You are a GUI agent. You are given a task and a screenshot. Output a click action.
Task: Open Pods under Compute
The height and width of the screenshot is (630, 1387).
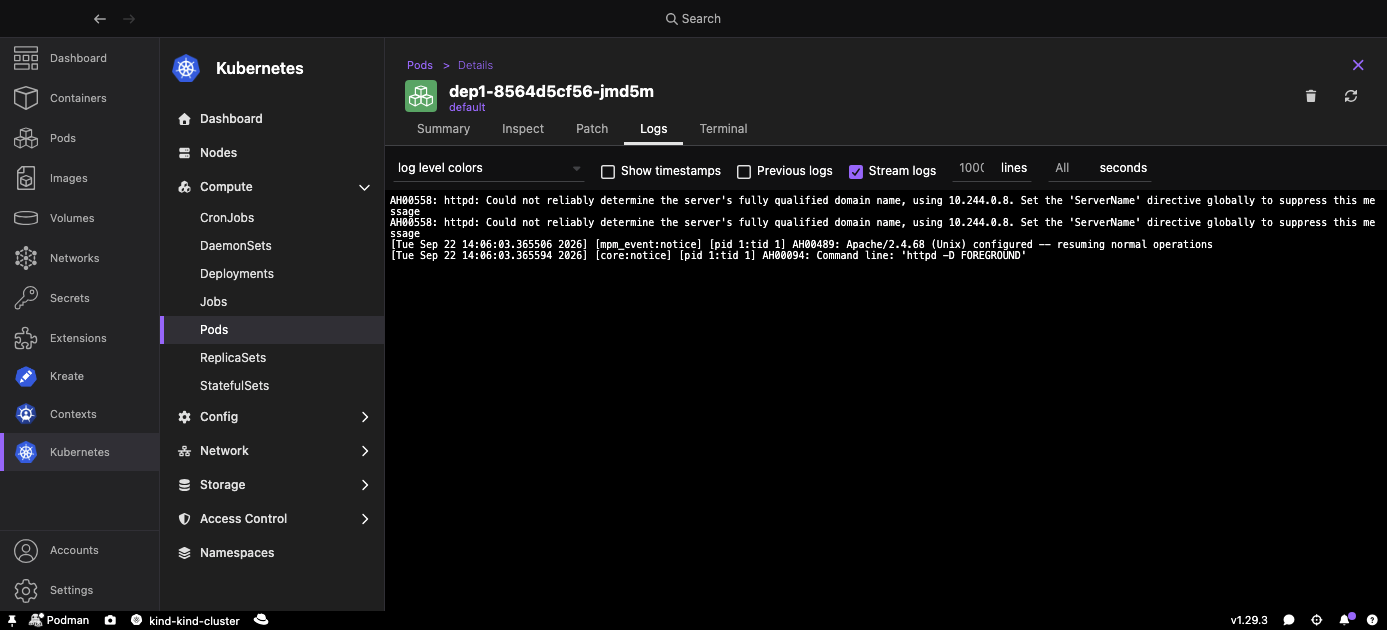point(272,330)
